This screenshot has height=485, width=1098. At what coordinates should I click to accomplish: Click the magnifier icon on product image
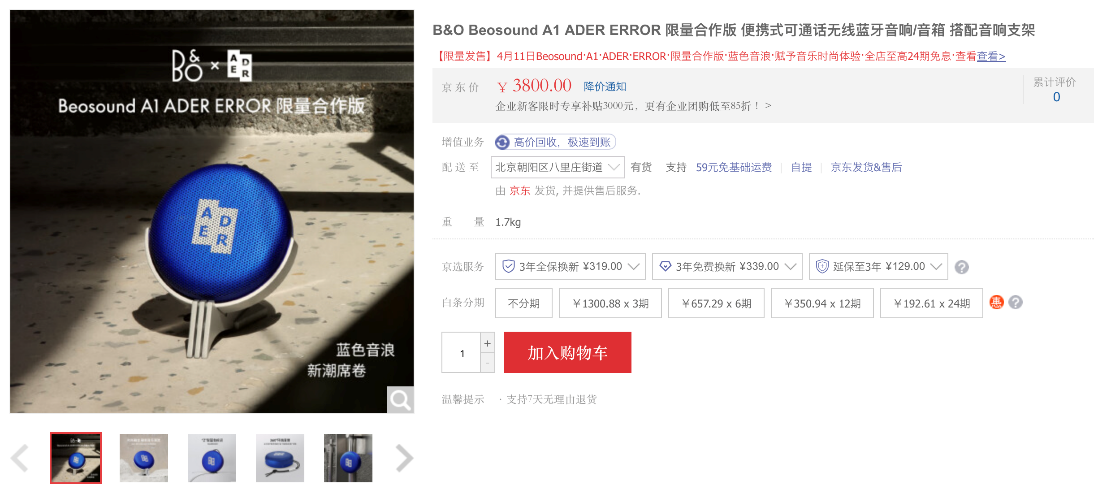(x=401, y=400)
